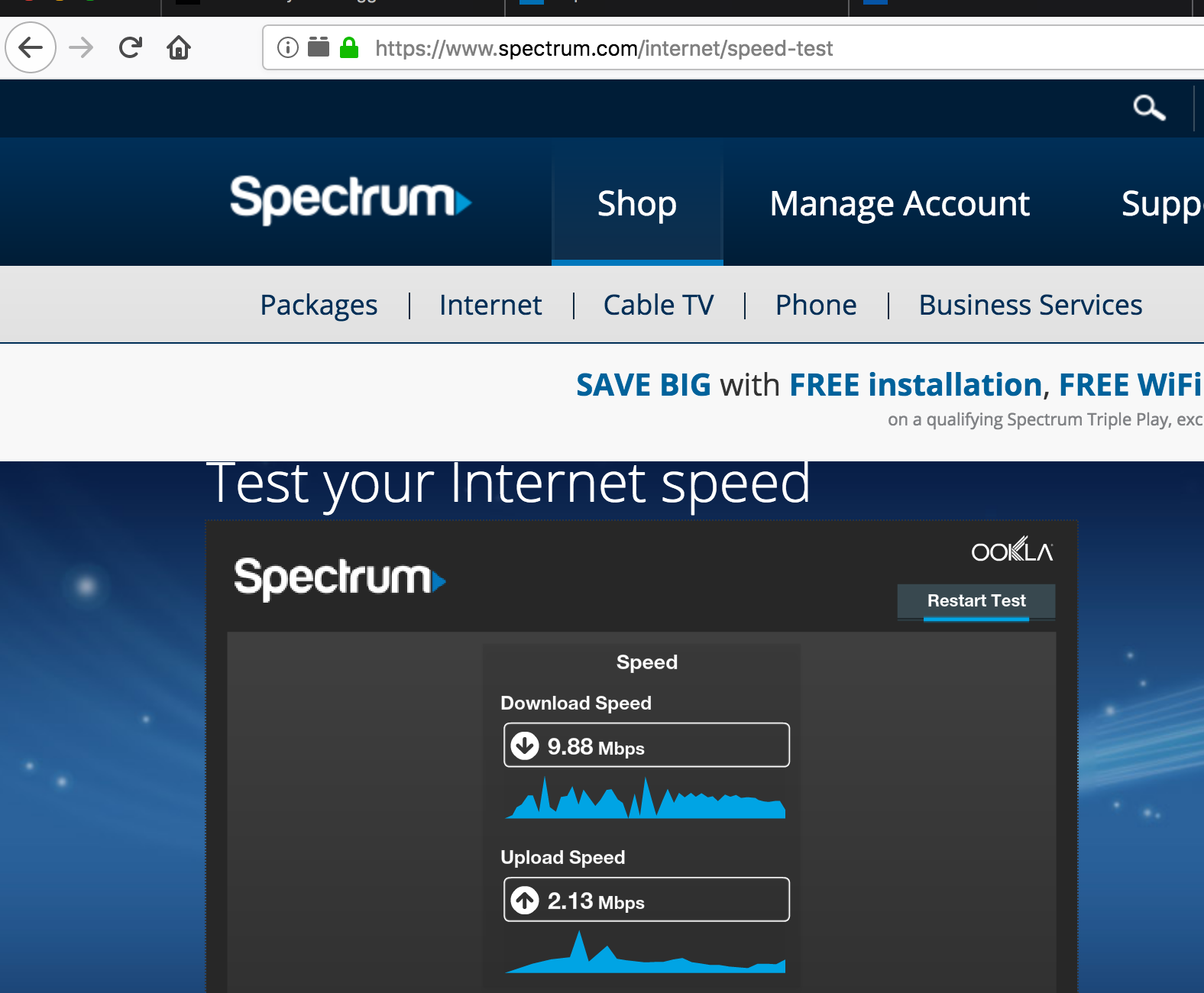The width and height of the screenshot is (1204, 993).
Task: Navigate to the Cable TV section
Action: coord(659,306)
